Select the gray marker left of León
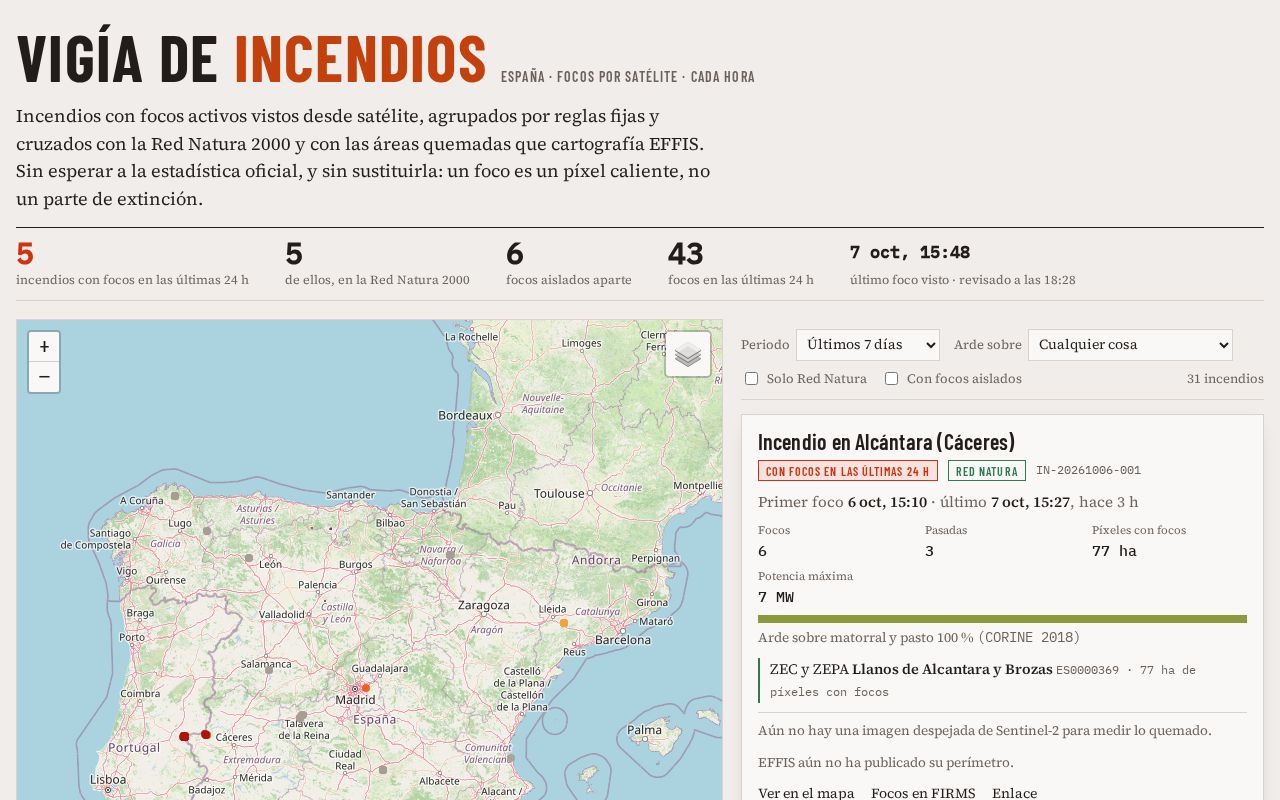 [x=249, y=558]
